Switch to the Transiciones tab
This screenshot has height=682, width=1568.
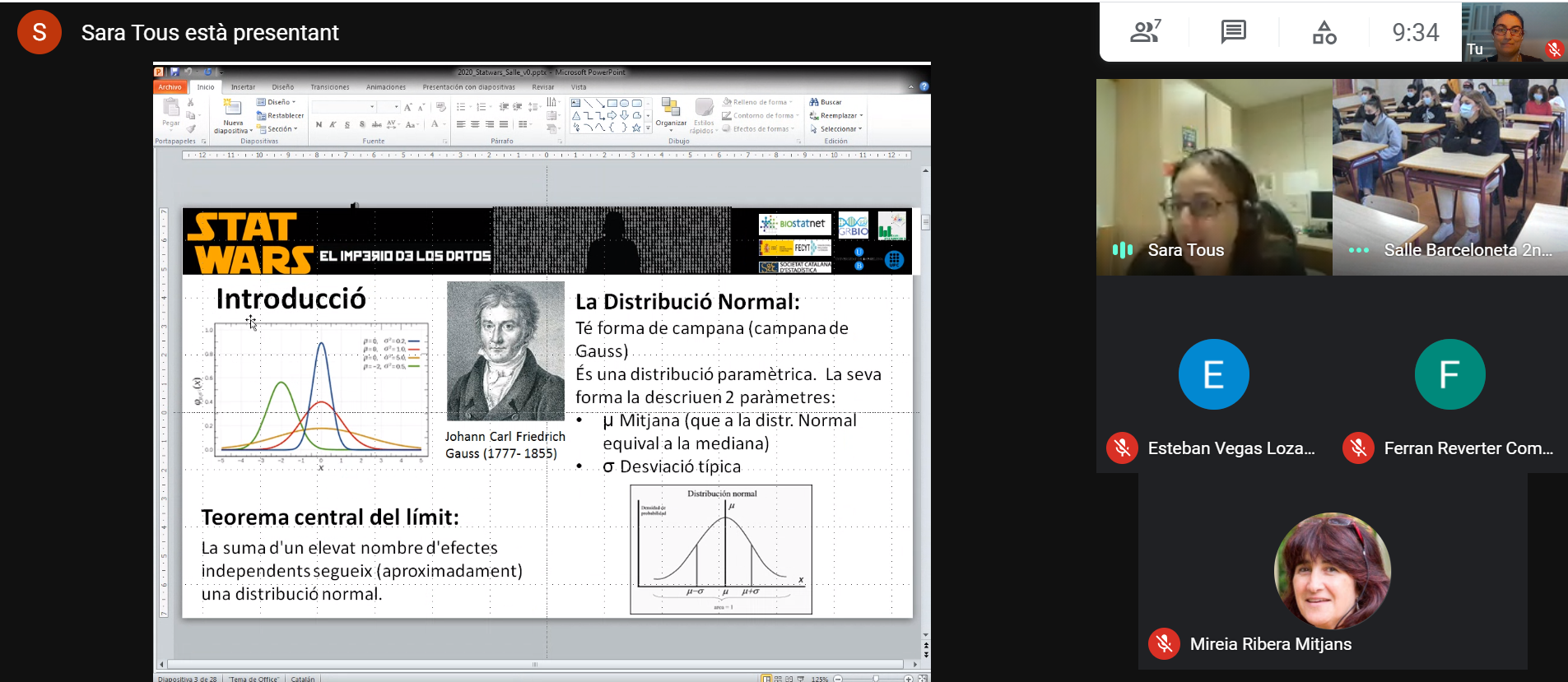click(330, 87)
